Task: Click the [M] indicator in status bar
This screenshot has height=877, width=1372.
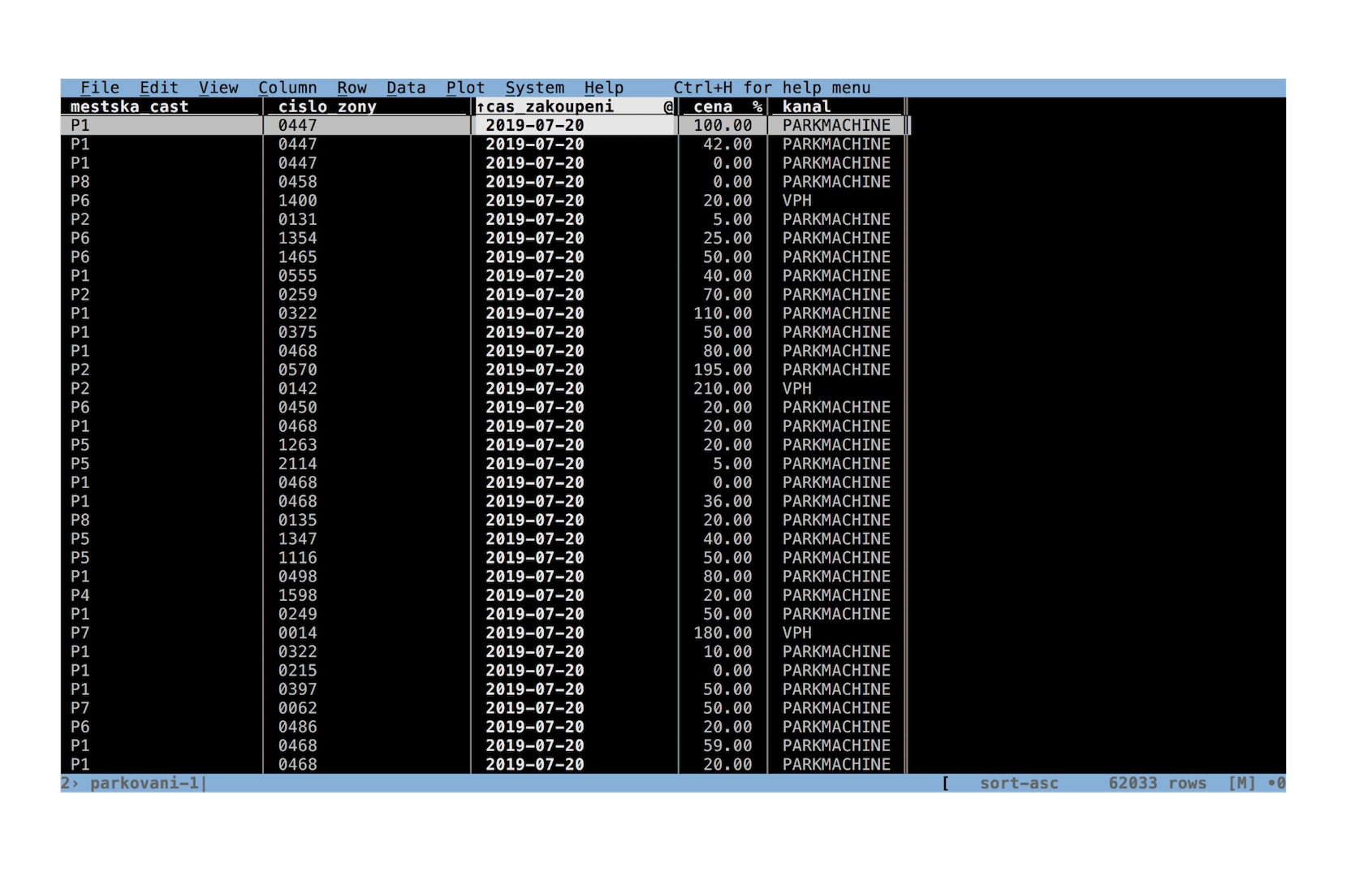Action: (x=1242, y=784)
